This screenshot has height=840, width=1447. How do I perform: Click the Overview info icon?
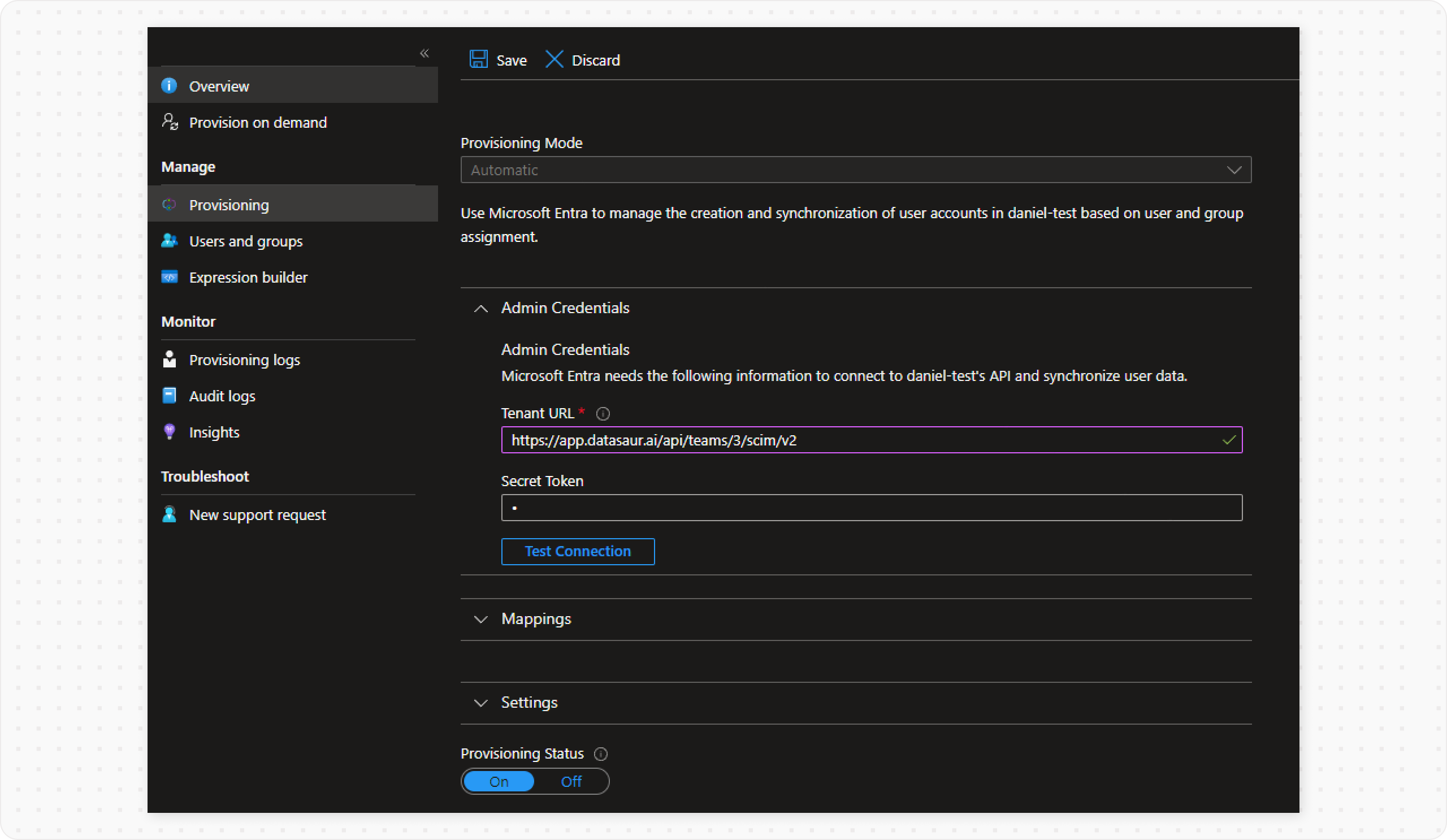pos(169,86)
